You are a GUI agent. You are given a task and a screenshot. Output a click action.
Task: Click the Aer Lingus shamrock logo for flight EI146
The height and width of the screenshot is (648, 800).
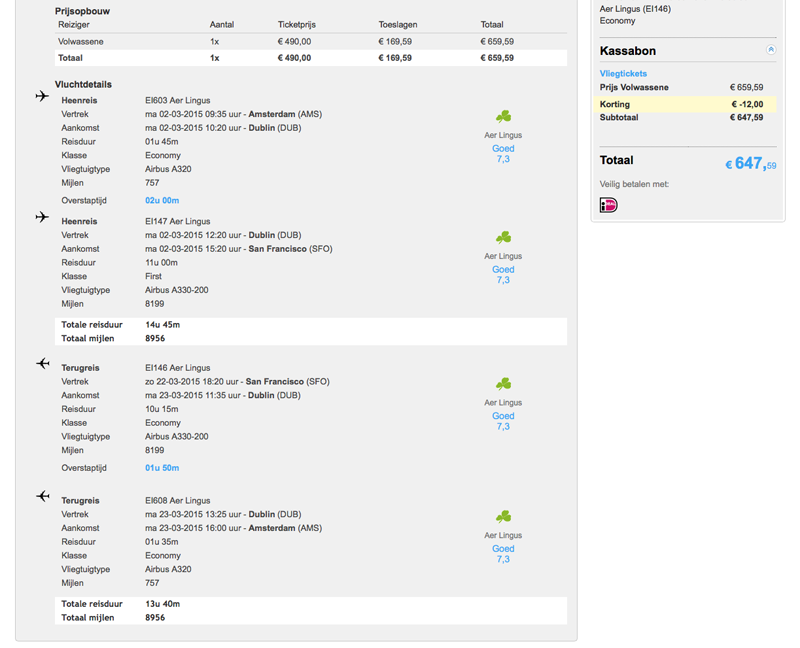pyautogui.click(x=503, y=384)
